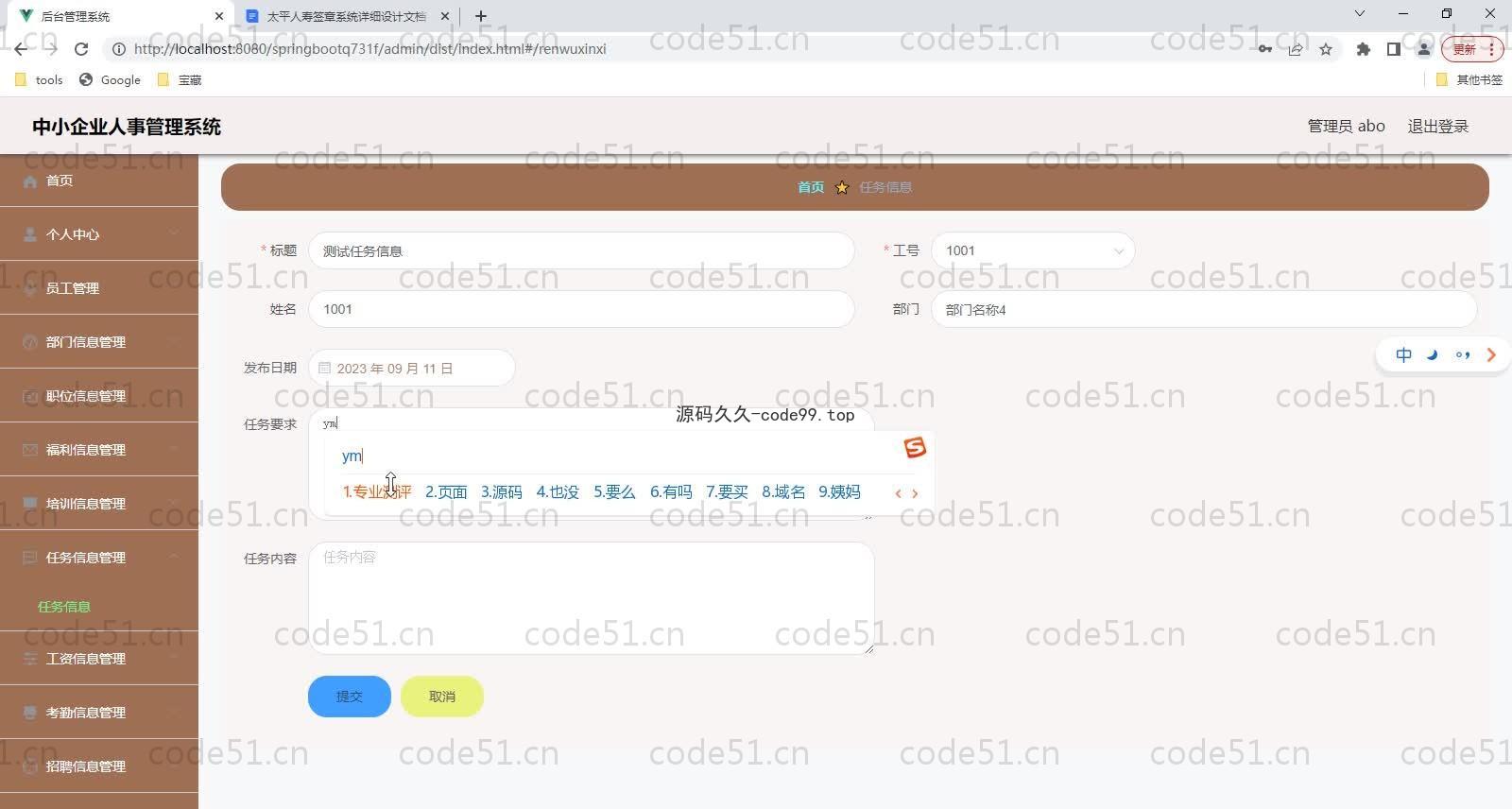Image resolution: width=1512 pixels, height=809 pixels.
Task: Bookmark this page with the star icon
Action: point(1326,49)
